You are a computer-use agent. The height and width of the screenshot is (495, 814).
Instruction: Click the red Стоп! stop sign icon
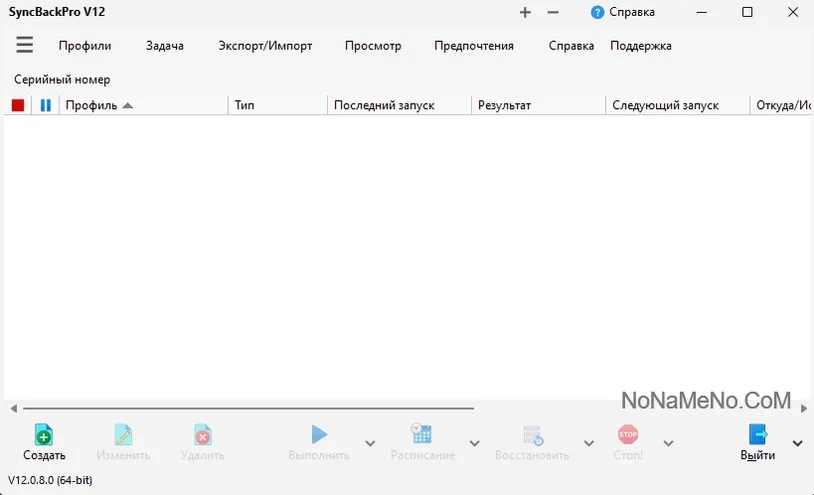click(628, 434)
